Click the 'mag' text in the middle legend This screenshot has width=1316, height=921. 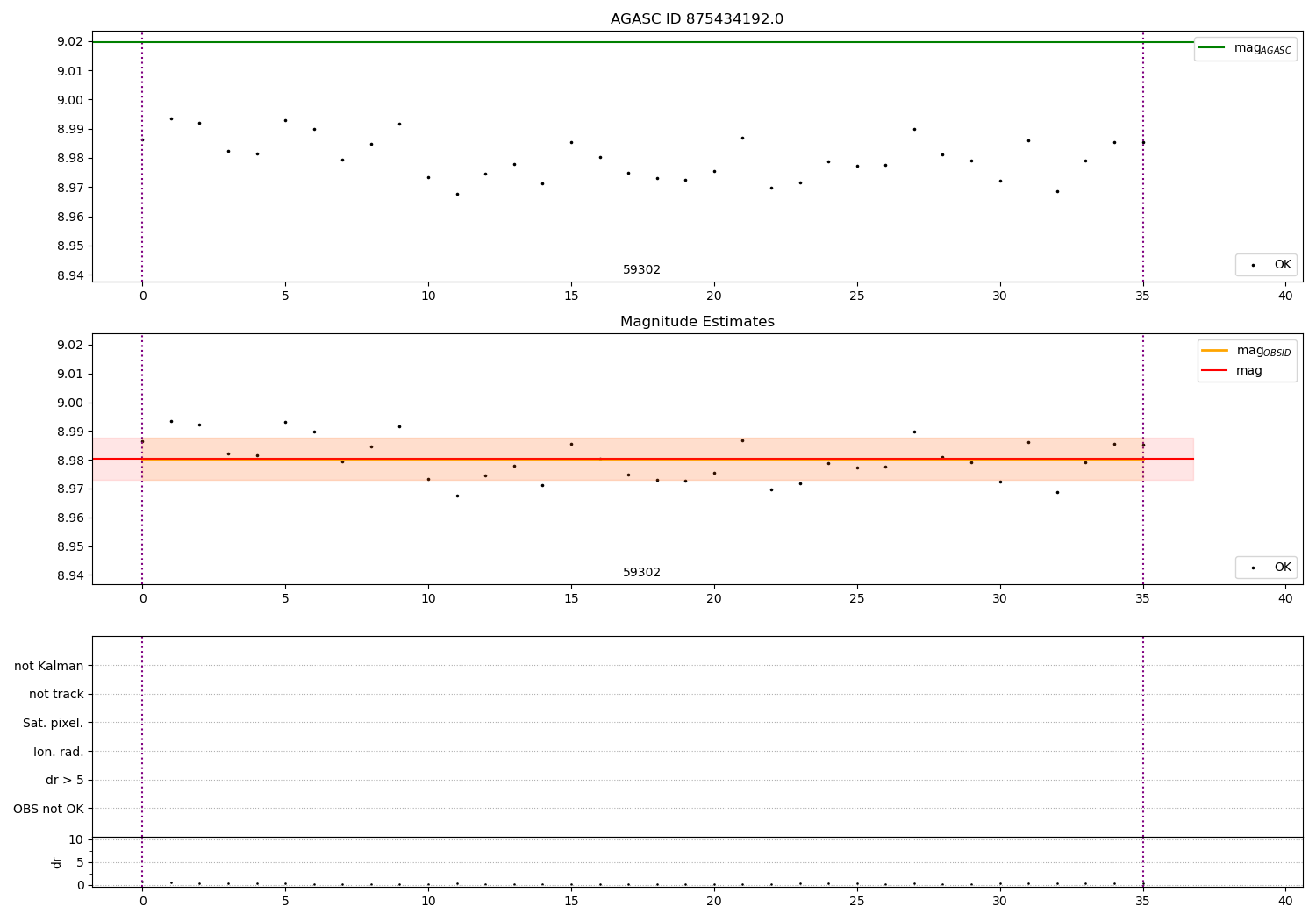[1249, 371]
